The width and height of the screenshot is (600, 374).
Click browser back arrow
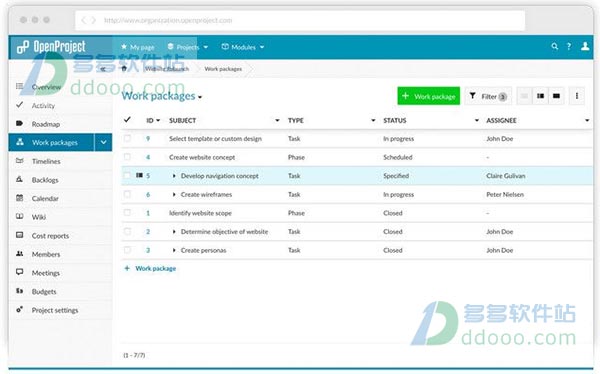pos(83,20)
